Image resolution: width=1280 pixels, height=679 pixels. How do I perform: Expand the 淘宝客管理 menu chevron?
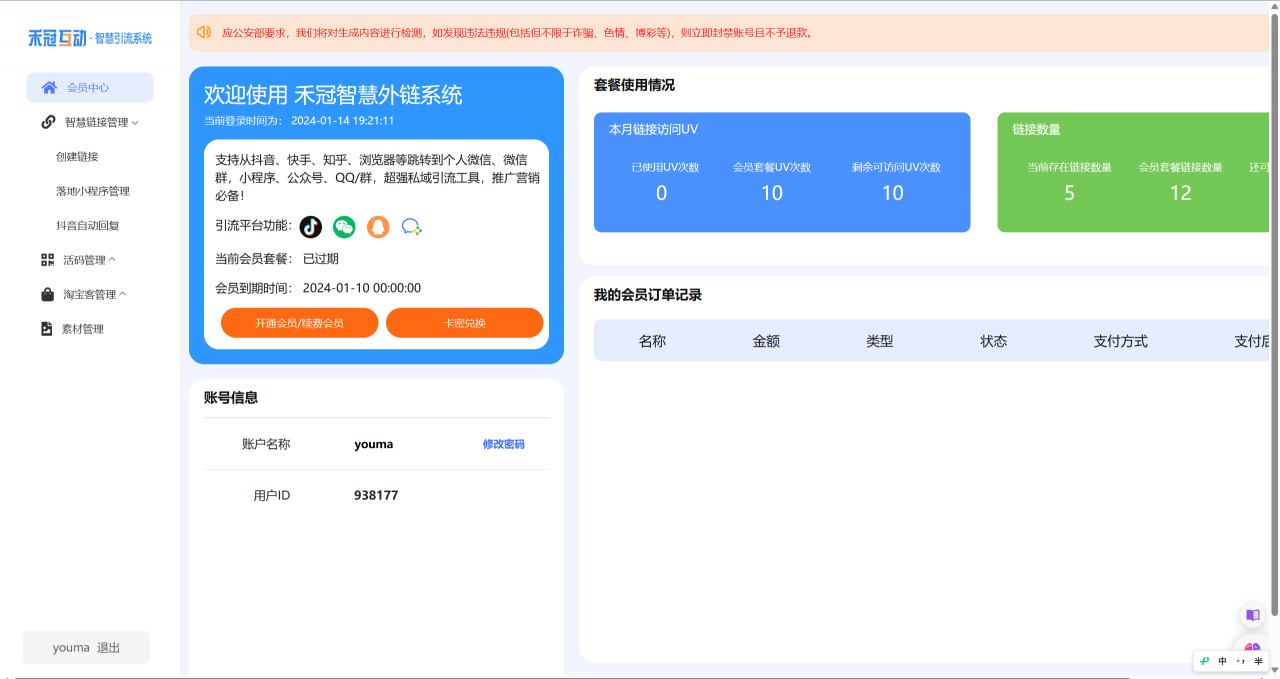[123, 295]
